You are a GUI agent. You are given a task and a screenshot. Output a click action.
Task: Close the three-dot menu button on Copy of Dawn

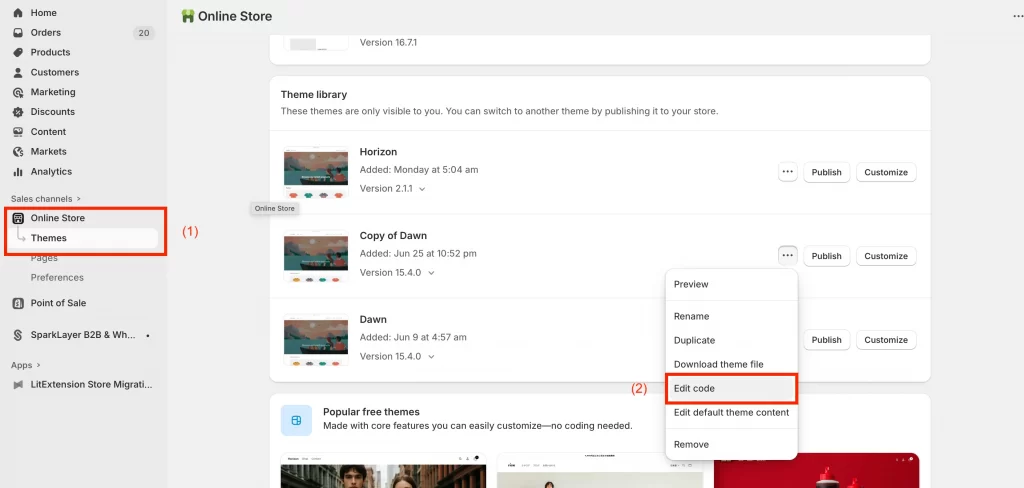click(788, 255)
